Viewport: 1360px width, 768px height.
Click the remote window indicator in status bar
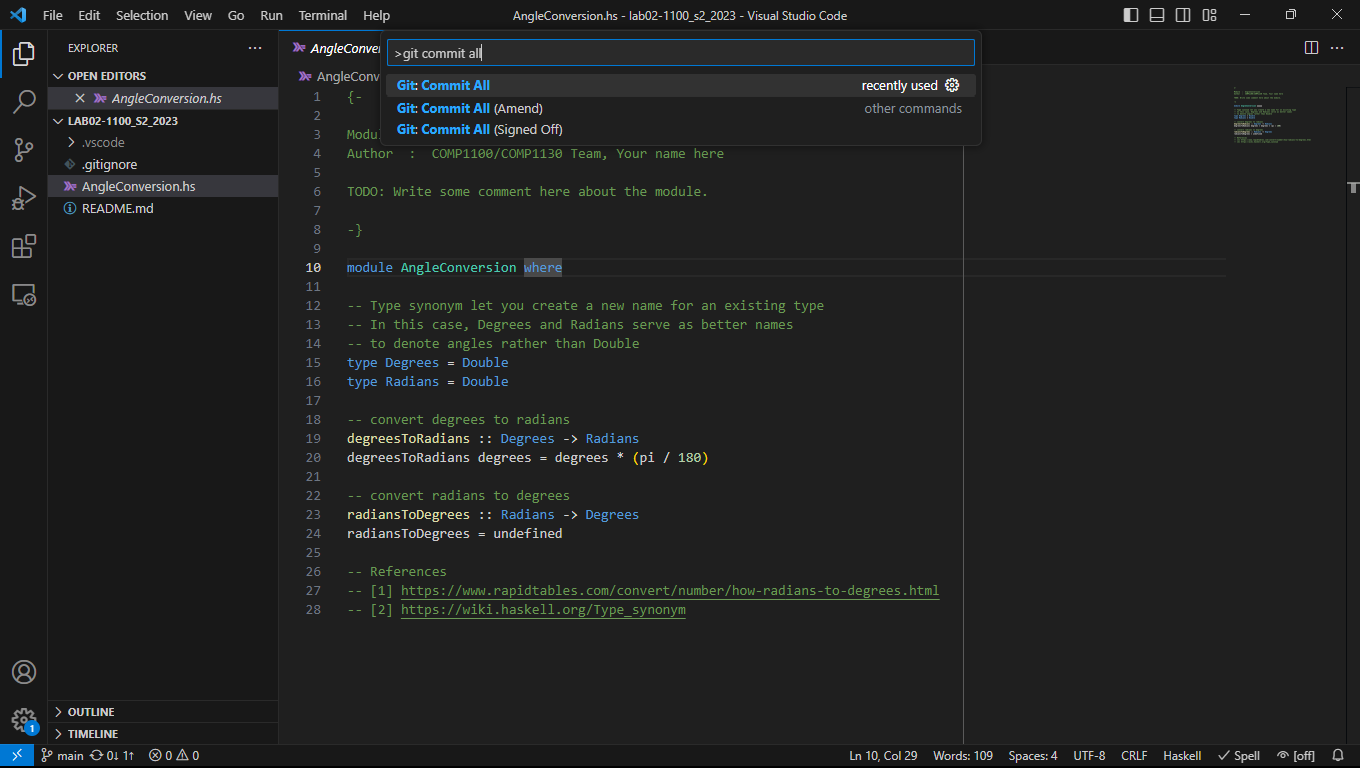click(17, 756)
